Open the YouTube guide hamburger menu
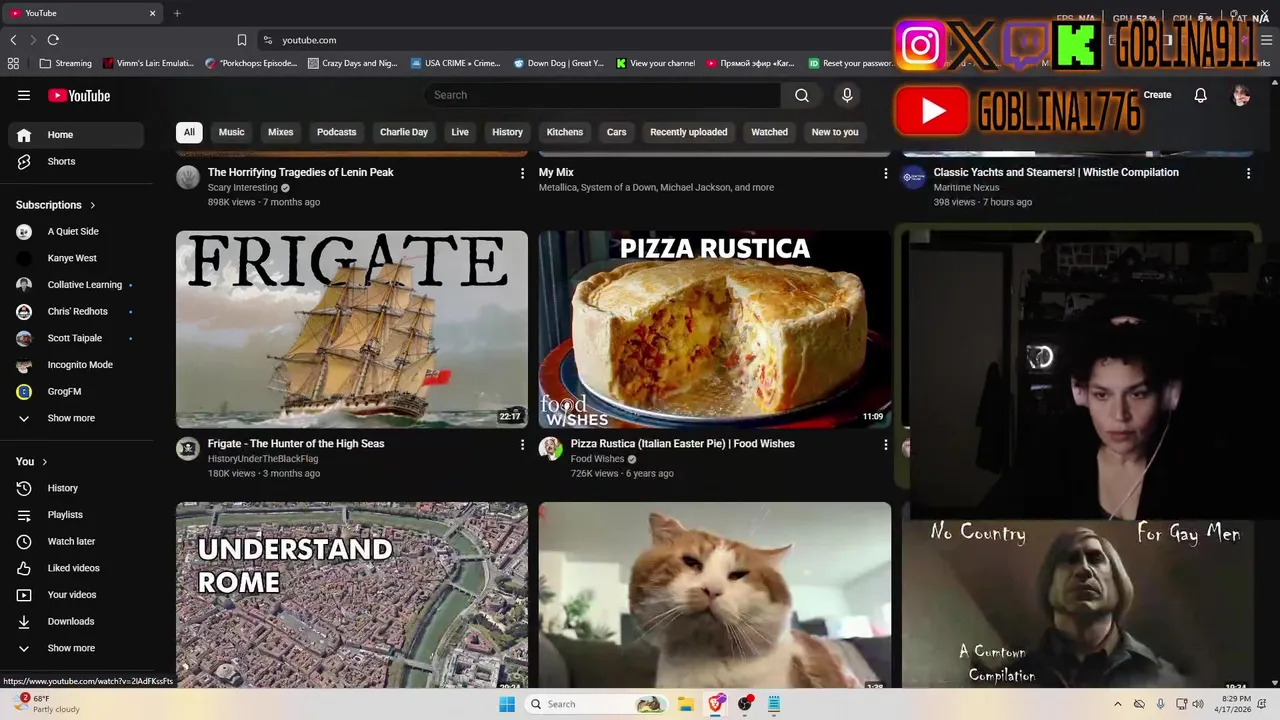The image size is (1280, 720). (x=24, y=95)
